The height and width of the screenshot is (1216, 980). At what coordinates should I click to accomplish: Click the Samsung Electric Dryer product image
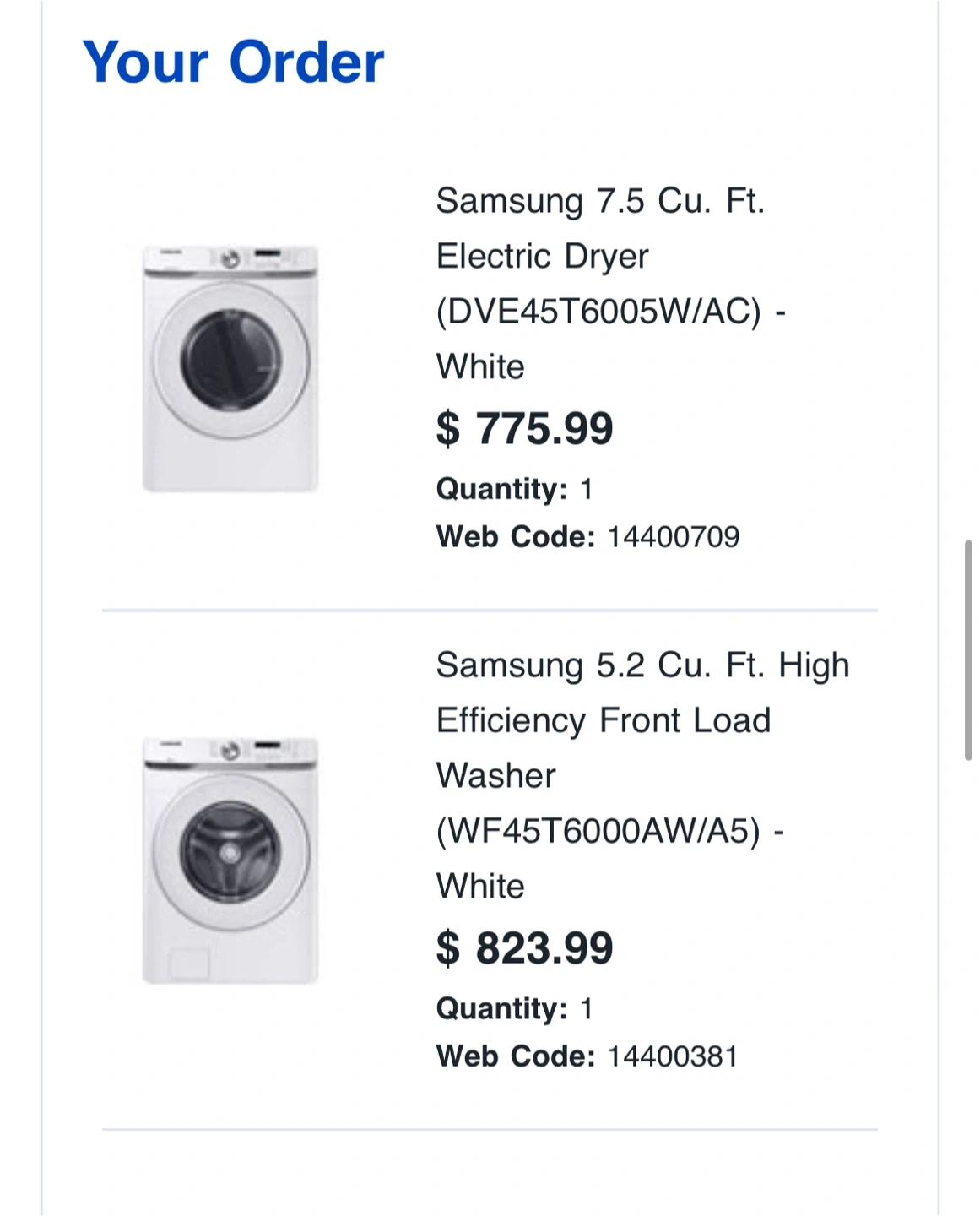click(x=230, y=368)
